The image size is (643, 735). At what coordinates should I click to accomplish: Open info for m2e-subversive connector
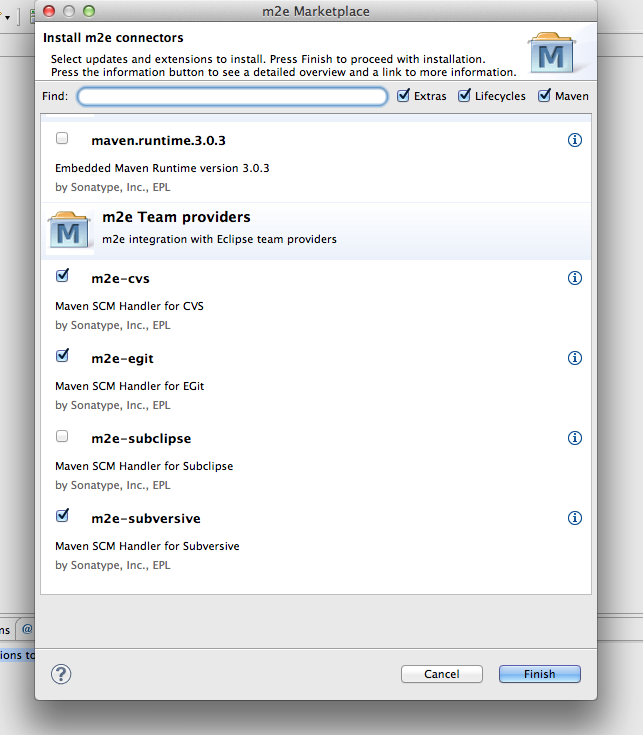pos(575,518)
